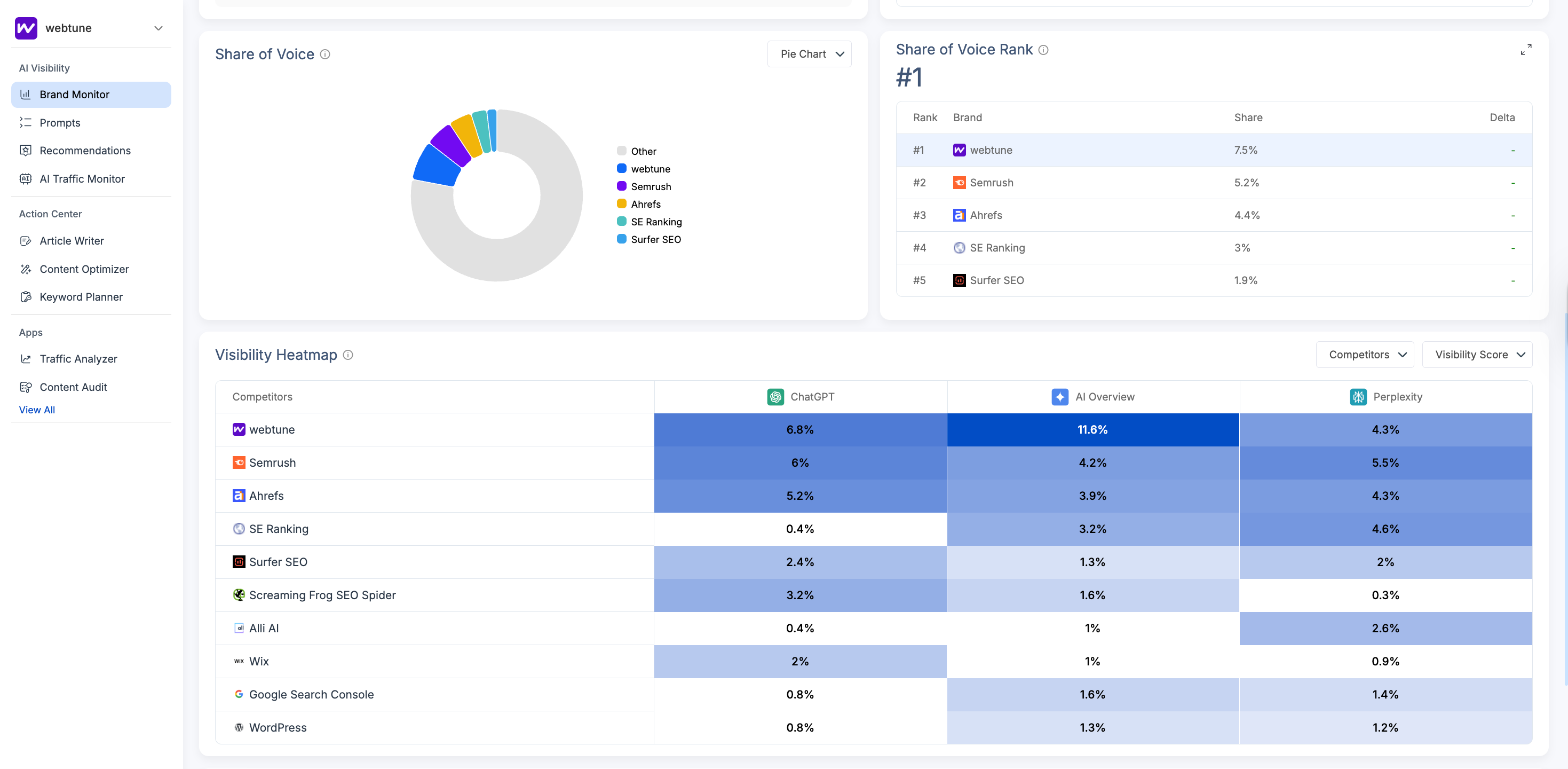Image resolution: width=1568 pixels, height=769 pixels.
Task: Select the Article Writer tool
Action: click(x=71, y=240)
